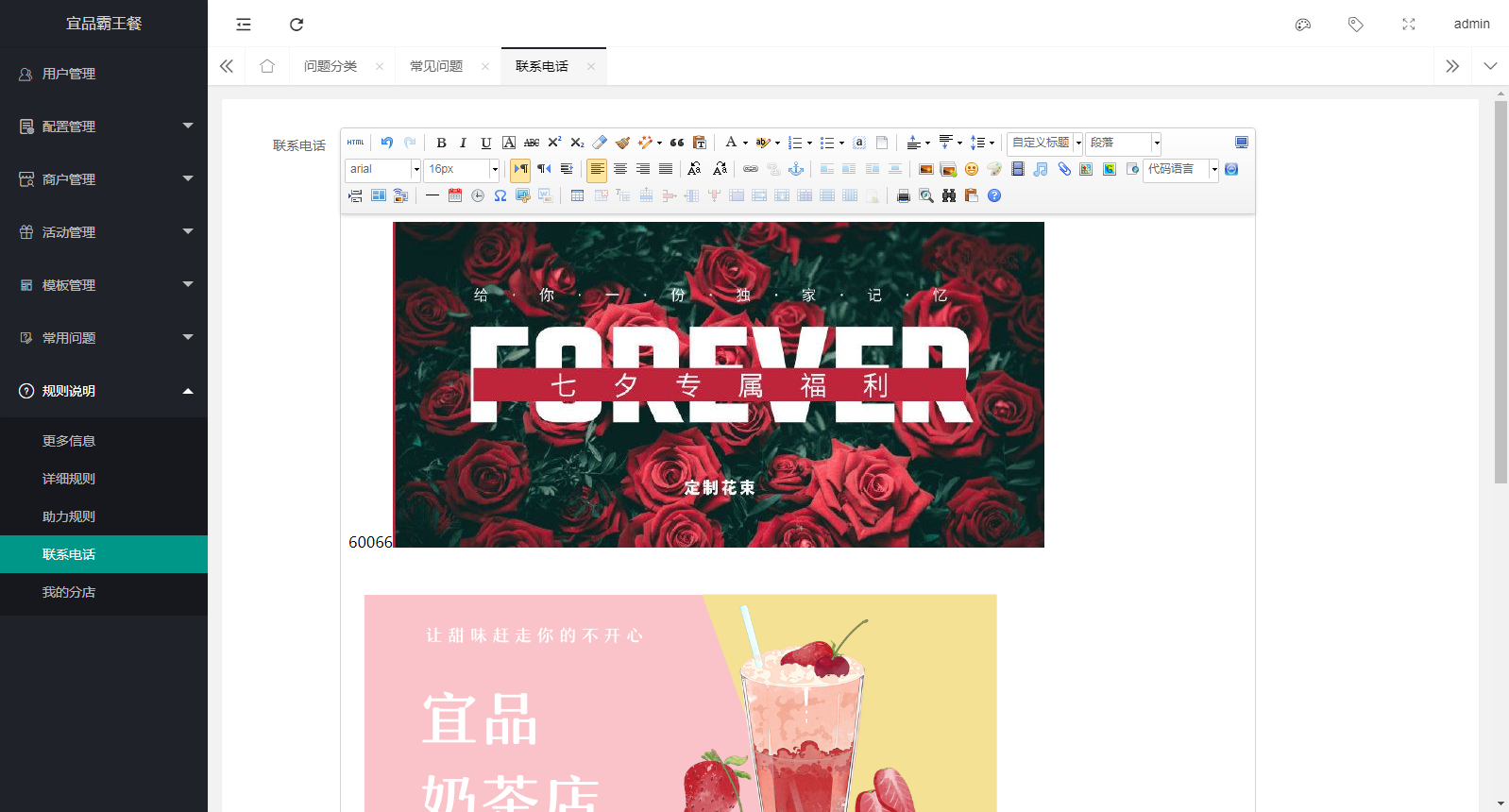Set left-to-right text direction
The image size is (1509, 812).
coord(520,169)
